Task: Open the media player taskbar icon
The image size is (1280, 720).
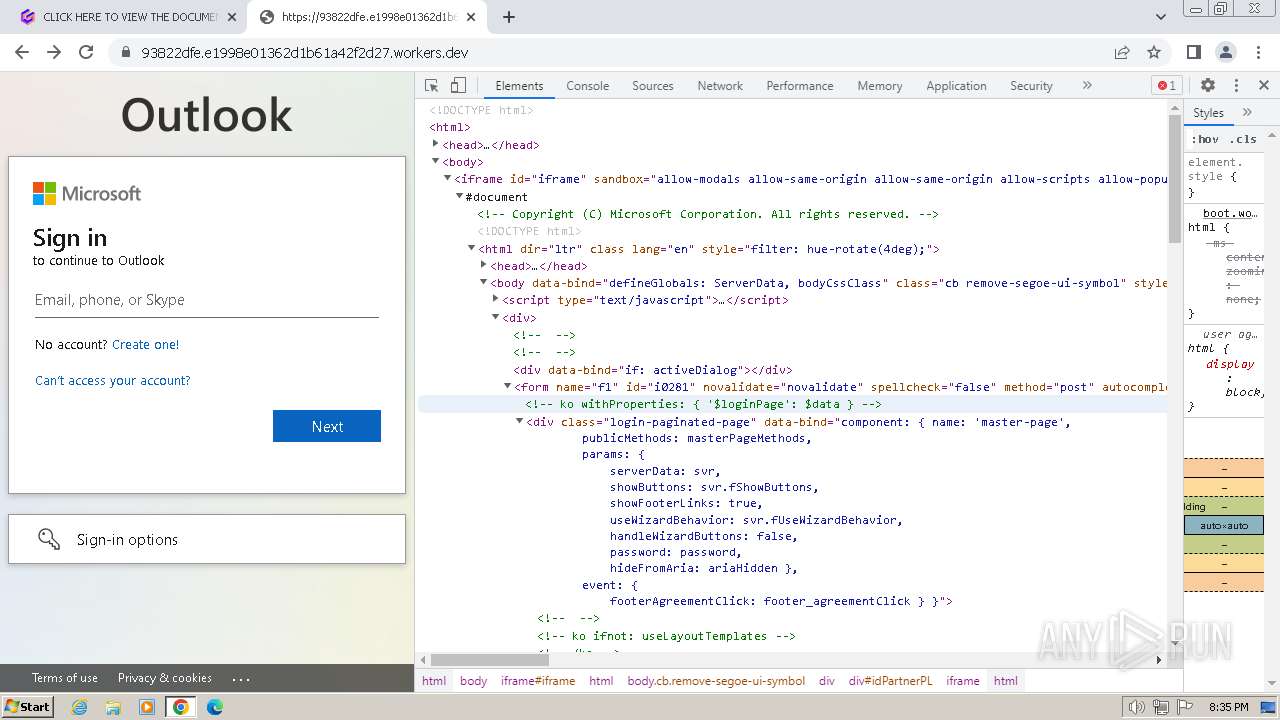Action: [147, 707]
